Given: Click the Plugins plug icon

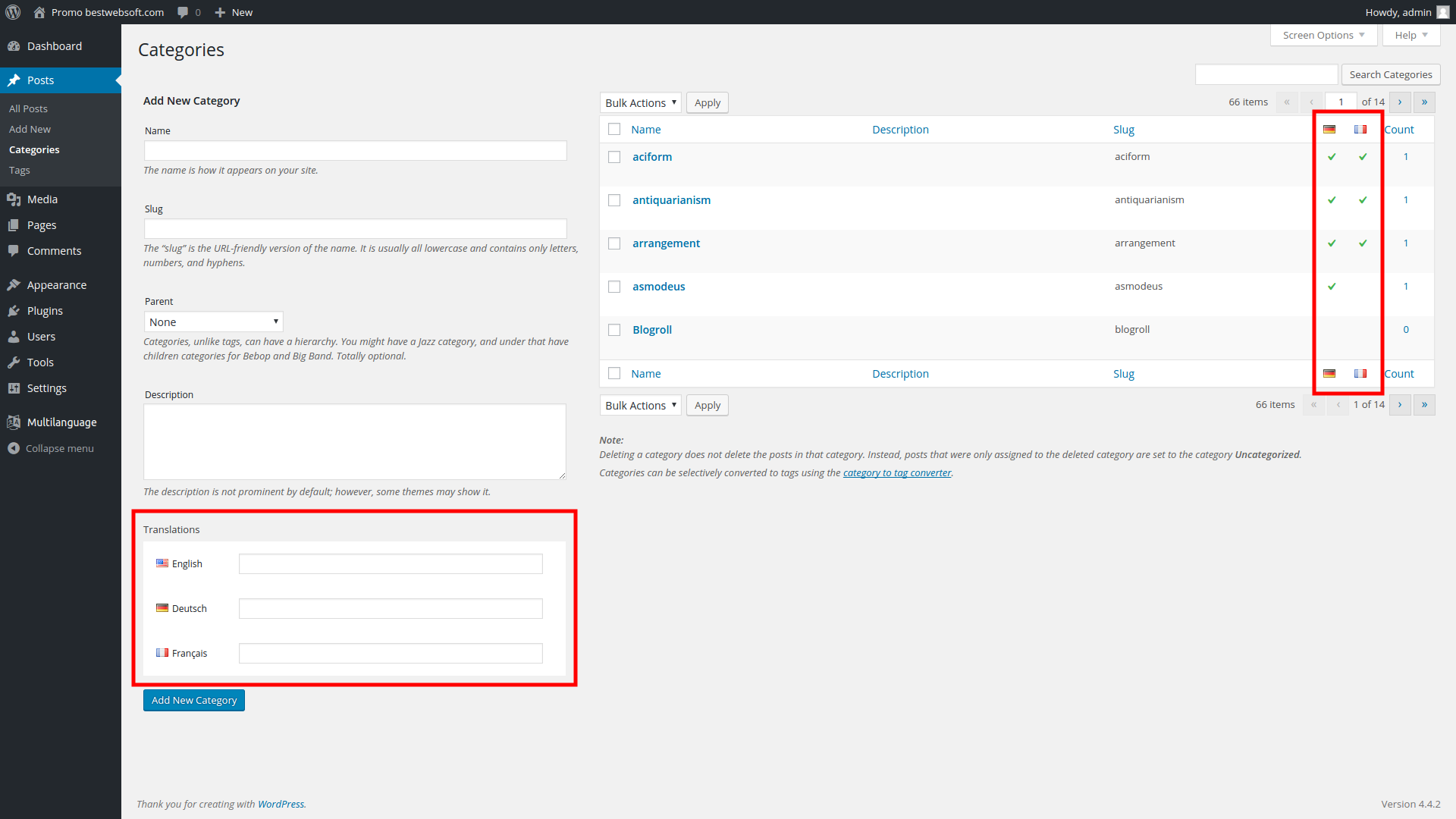Looking at the screenshot, I should click(x=14, y=311).
